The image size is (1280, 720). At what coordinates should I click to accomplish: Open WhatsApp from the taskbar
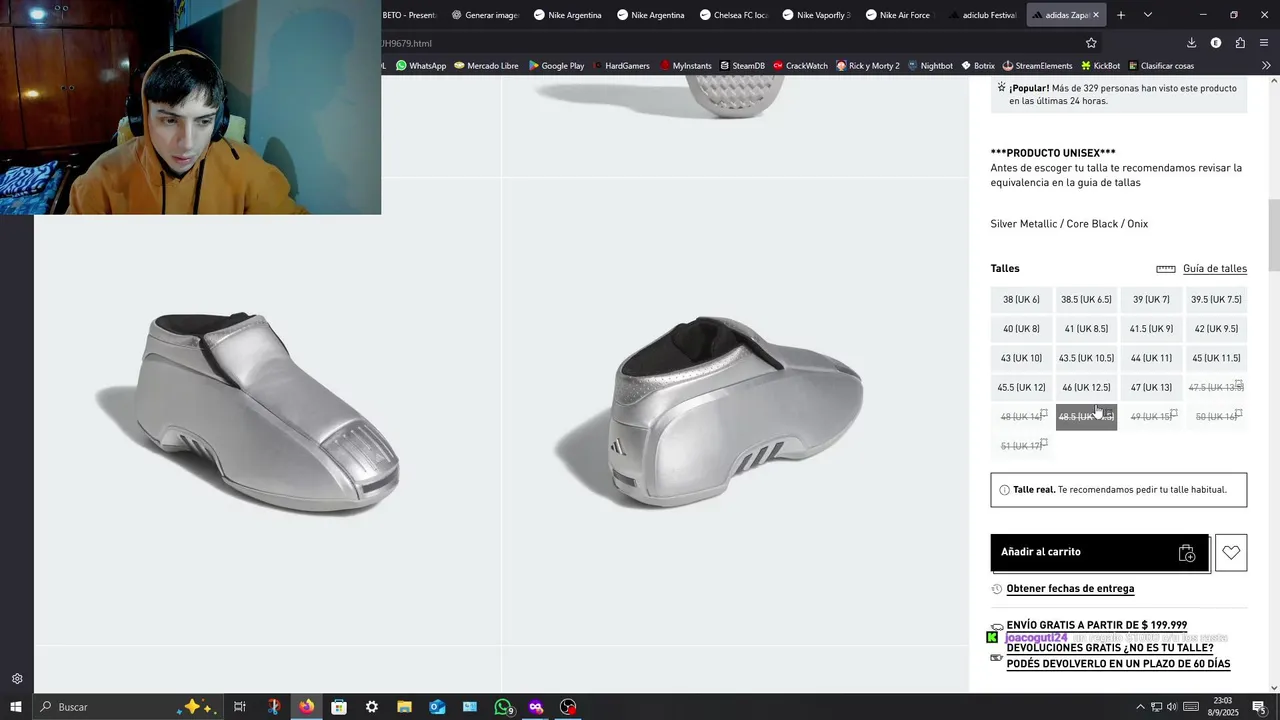click(503, 707)
